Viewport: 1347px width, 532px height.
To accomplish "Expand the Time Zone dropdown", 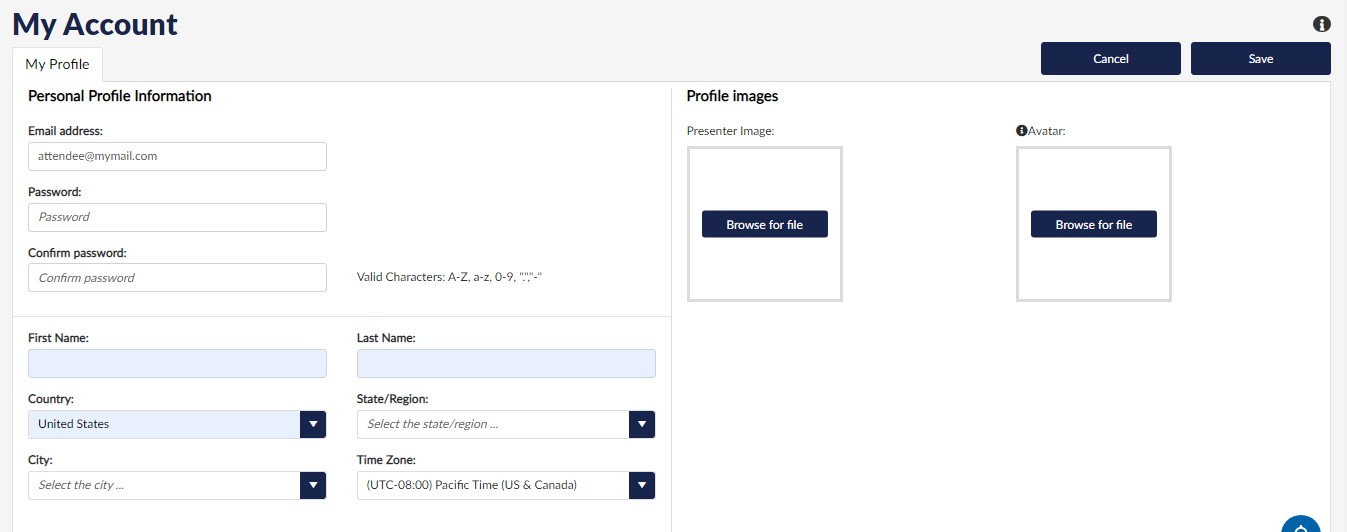I will (x=642, y=485).
